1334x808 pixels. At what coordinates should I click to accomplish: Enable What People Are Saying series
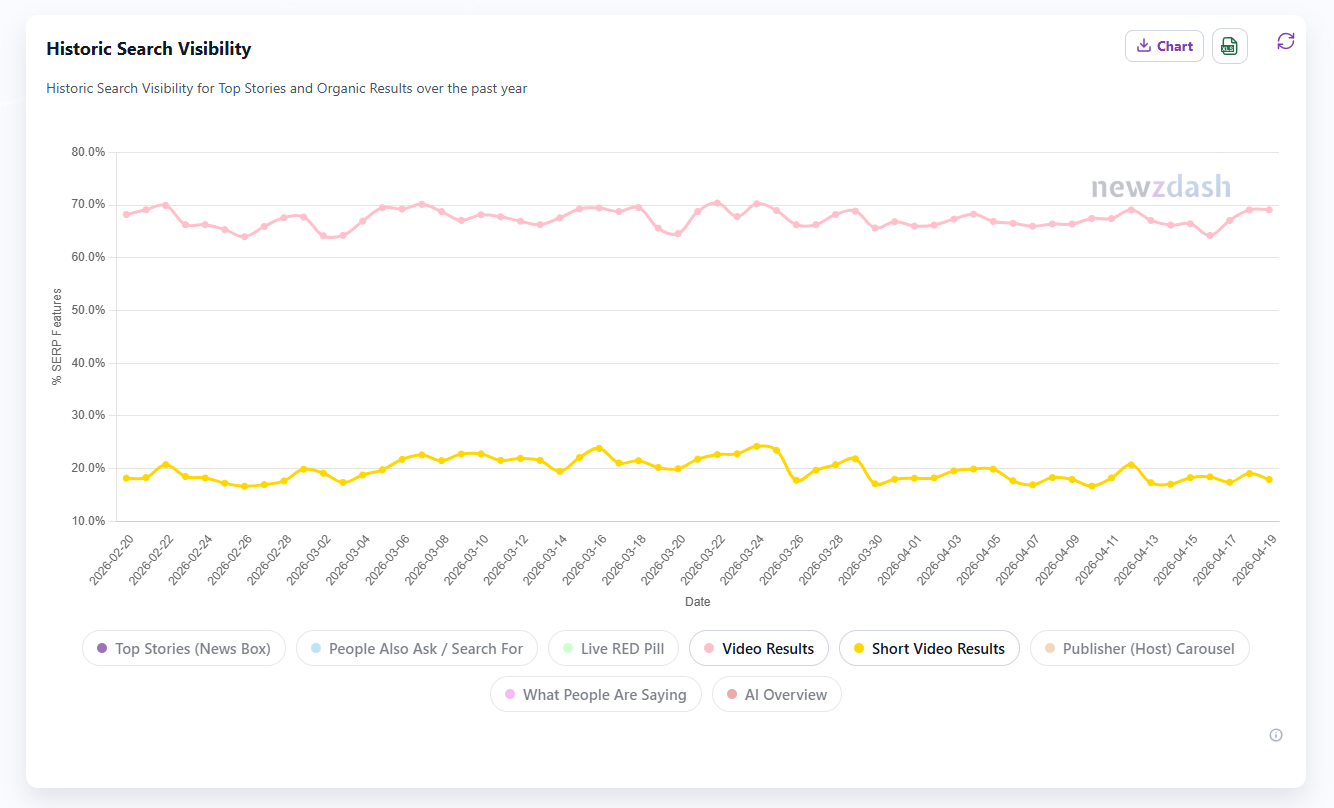(x=595, y=694)
